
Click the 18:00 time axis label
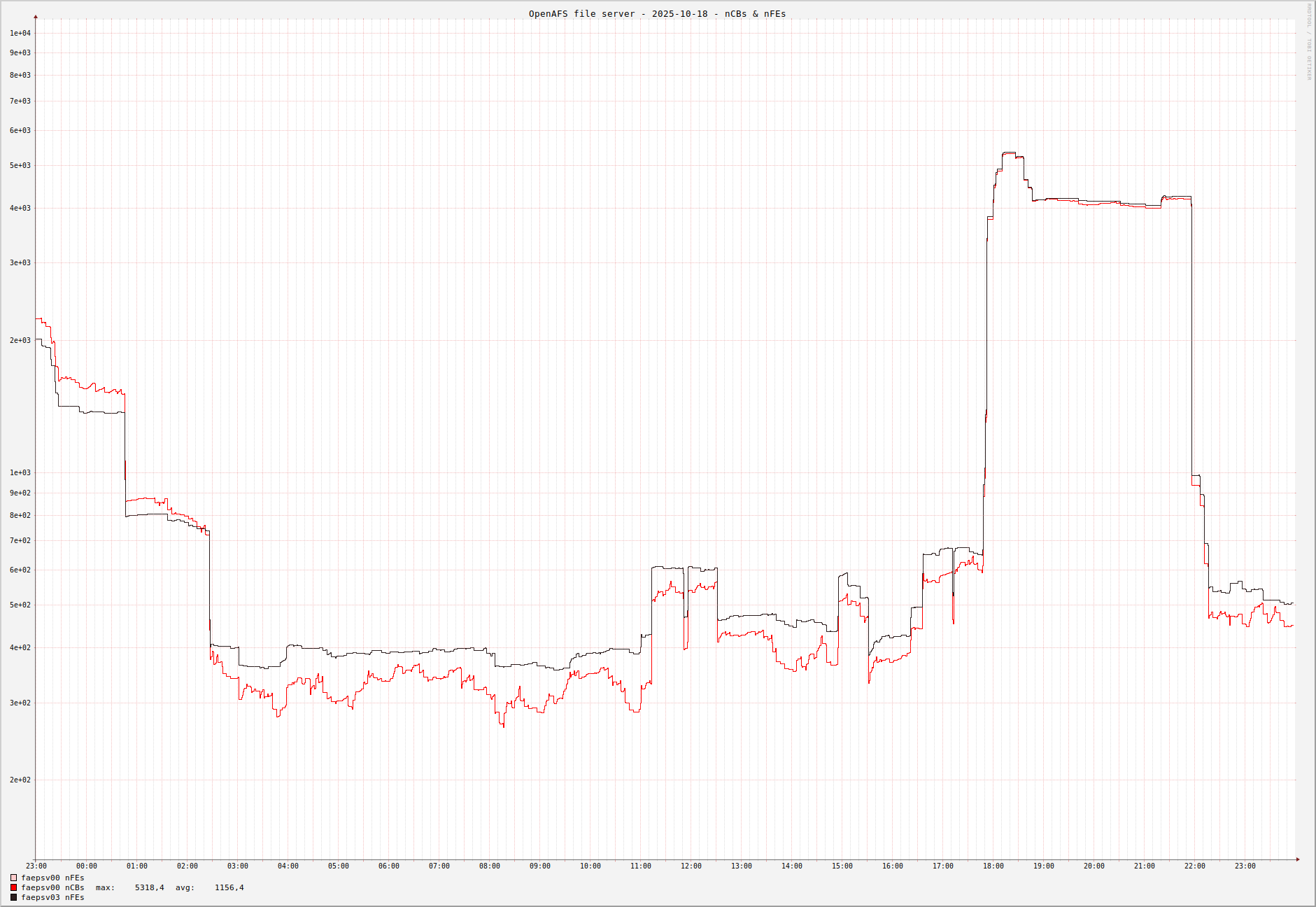[993, 866]
